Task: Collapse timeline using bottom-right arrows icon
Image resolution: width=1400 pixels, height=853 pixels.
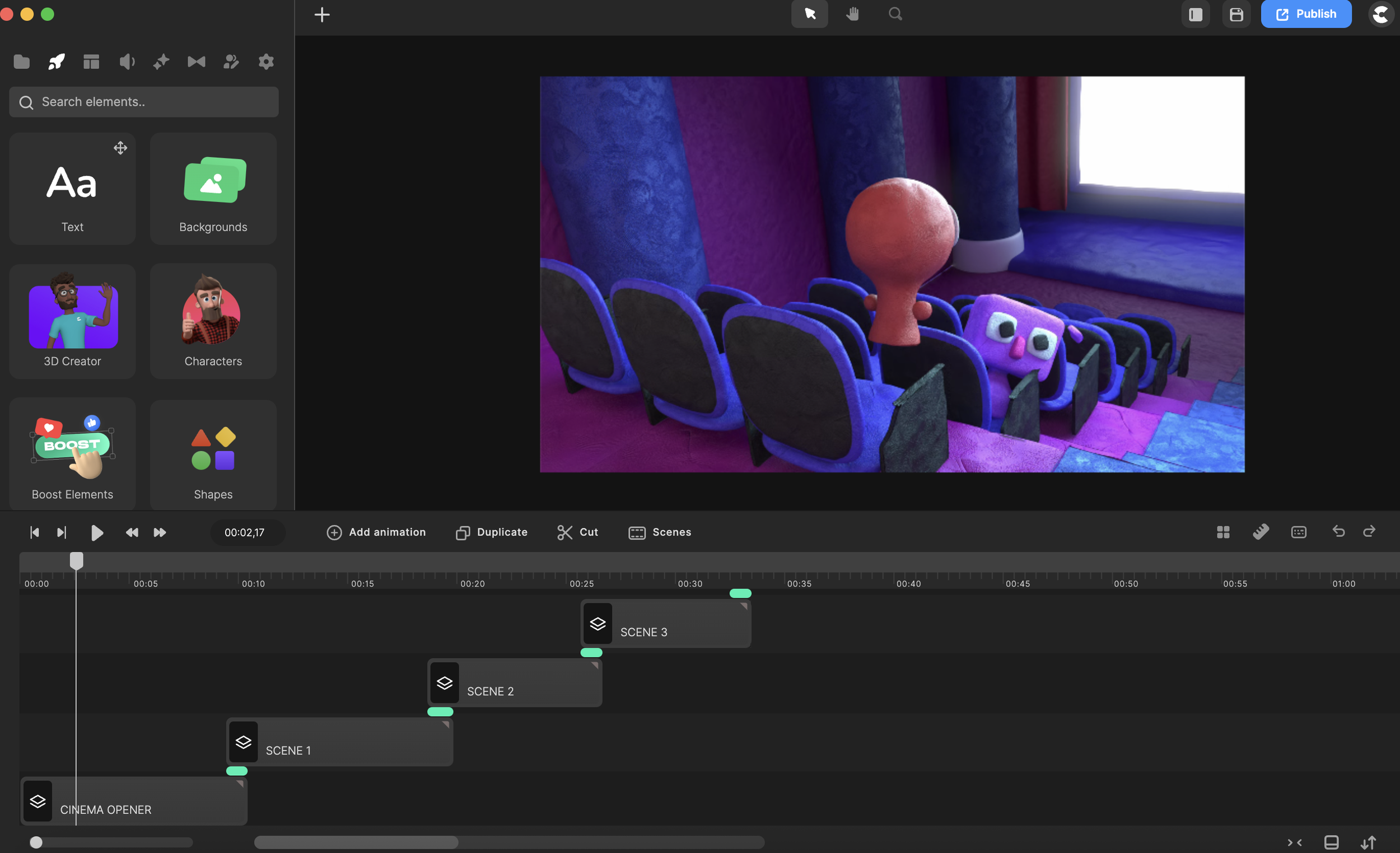Action: pyautogui.click(x=1294, y=842)
